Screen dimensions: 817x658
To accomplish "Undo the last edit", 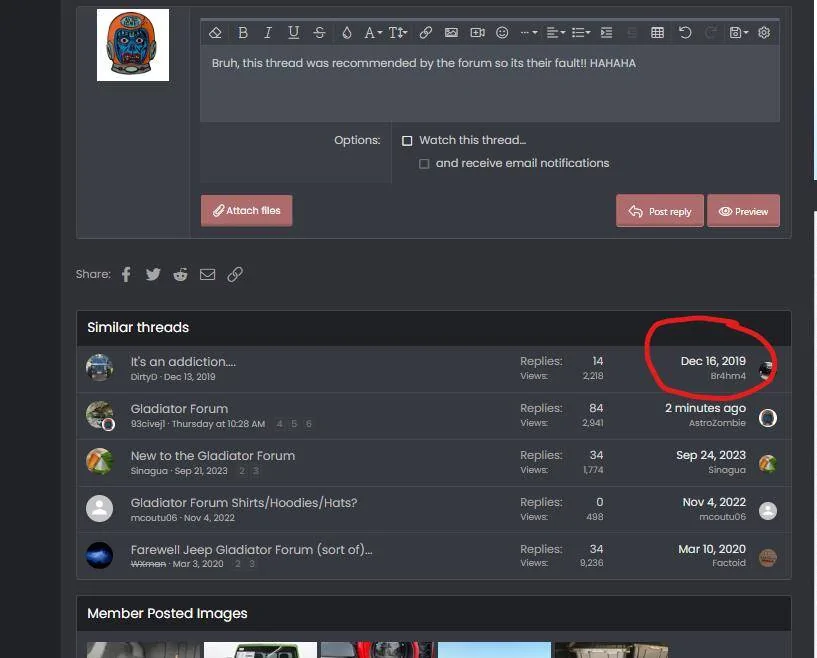I will point(685,33).
